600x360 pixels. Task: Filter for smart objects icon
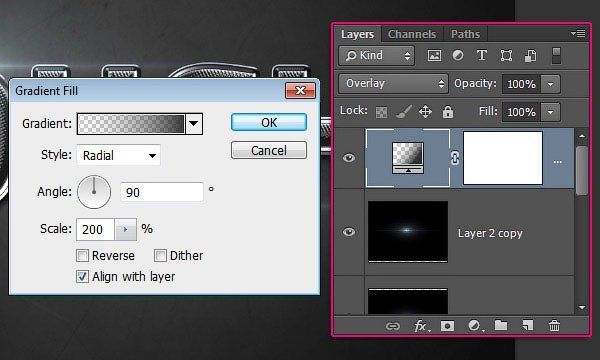click(x=530, y=56)
